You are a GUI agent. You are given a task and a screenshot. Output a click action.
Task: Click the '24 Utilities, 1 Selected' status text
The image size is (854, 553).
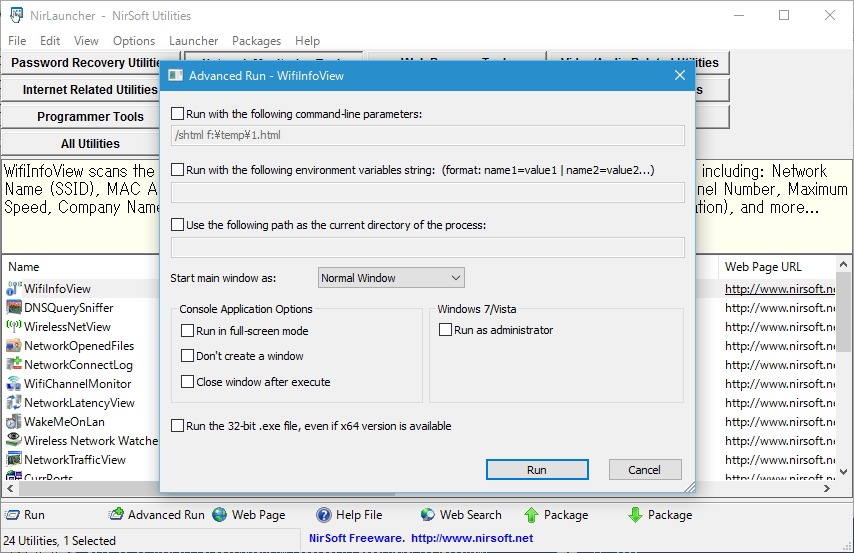click(59, 540)
